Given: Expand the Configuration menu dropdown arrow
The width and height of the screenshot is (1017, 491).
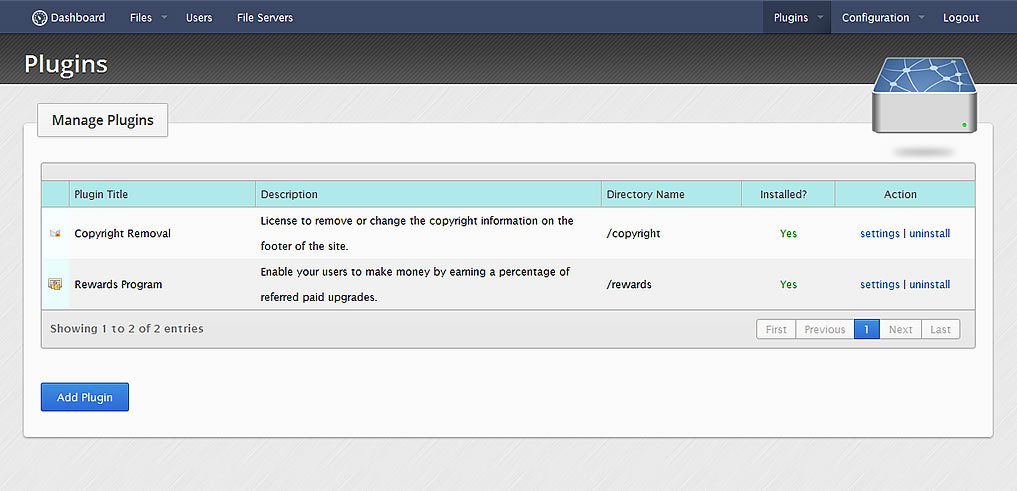Looking at the screenshot, I should tap(921, 18).
